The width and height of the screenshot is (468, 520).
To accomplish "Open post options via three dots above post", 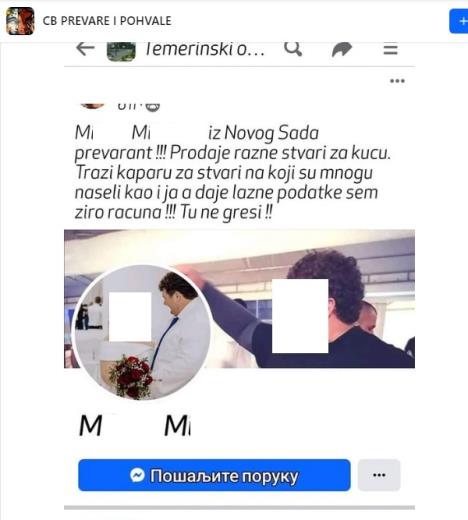I will 397,81.
